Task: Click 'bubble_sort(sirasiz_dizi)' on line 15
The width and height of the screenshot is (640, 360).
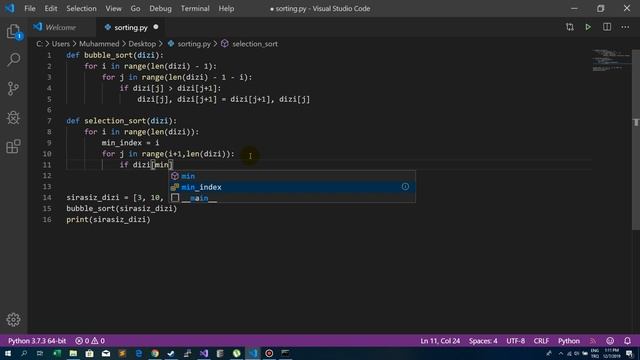Action: (x=122, y=209)
